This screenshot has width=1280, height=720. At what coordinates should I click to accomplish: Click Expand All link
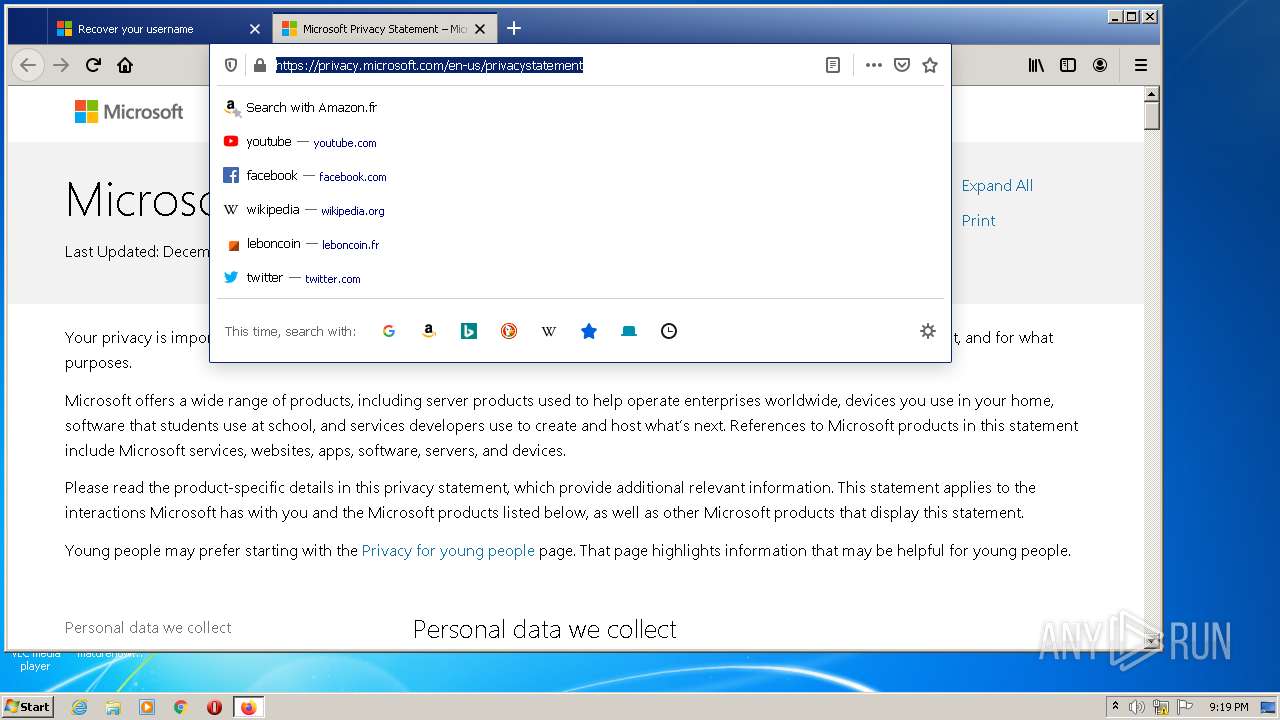(x=997, y=185)
